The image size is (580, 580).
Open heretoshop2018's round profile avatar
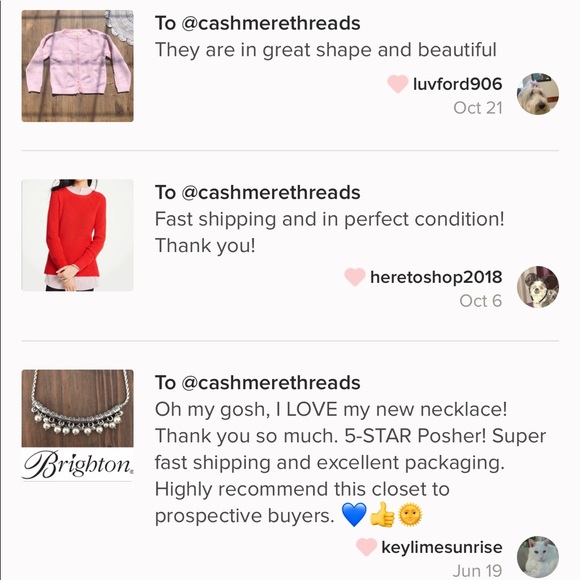(x=537, y=287)
